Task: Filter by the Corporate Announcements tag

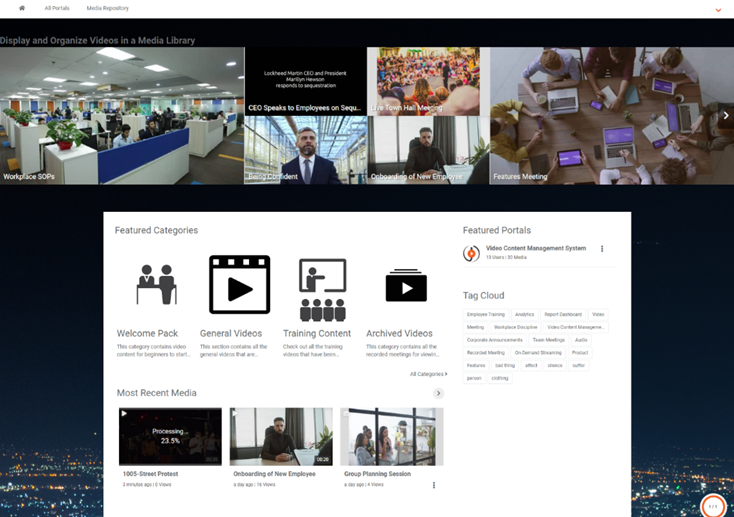Action: [x=495, y=340]
